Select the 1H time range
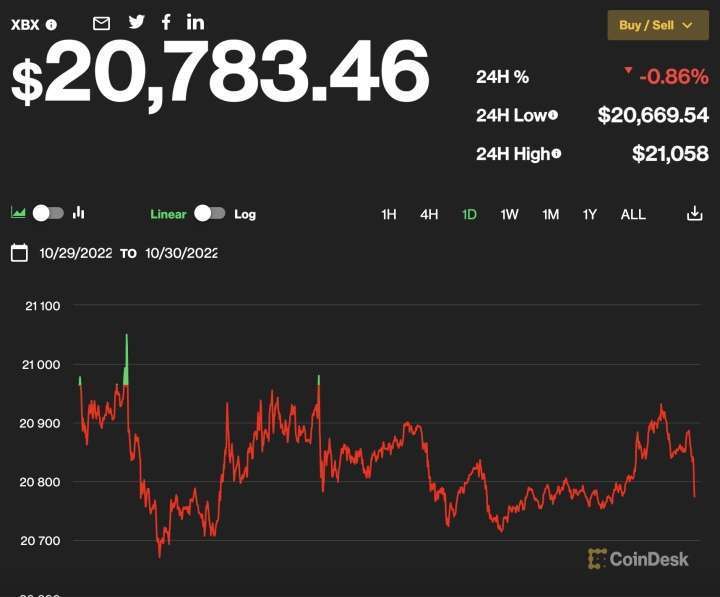The width and height of the screenshot is (720, 597). tap(389, 214)
